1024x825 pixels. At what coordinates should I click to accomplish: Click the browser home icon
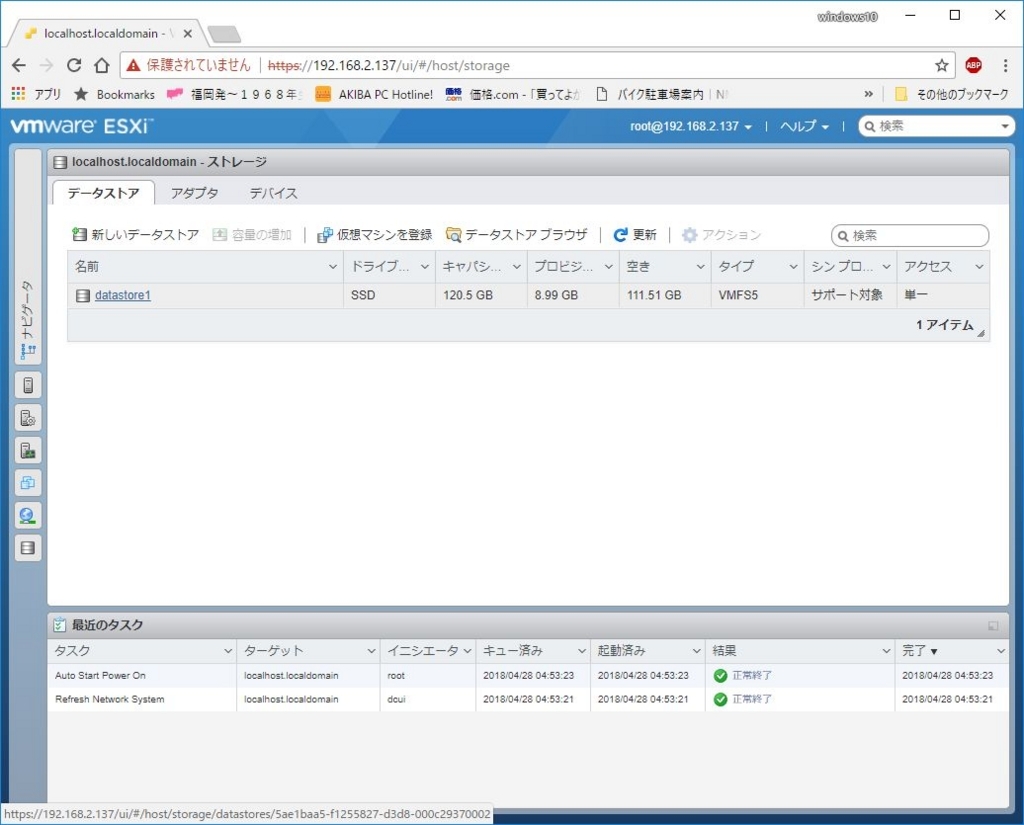[101, 65]
